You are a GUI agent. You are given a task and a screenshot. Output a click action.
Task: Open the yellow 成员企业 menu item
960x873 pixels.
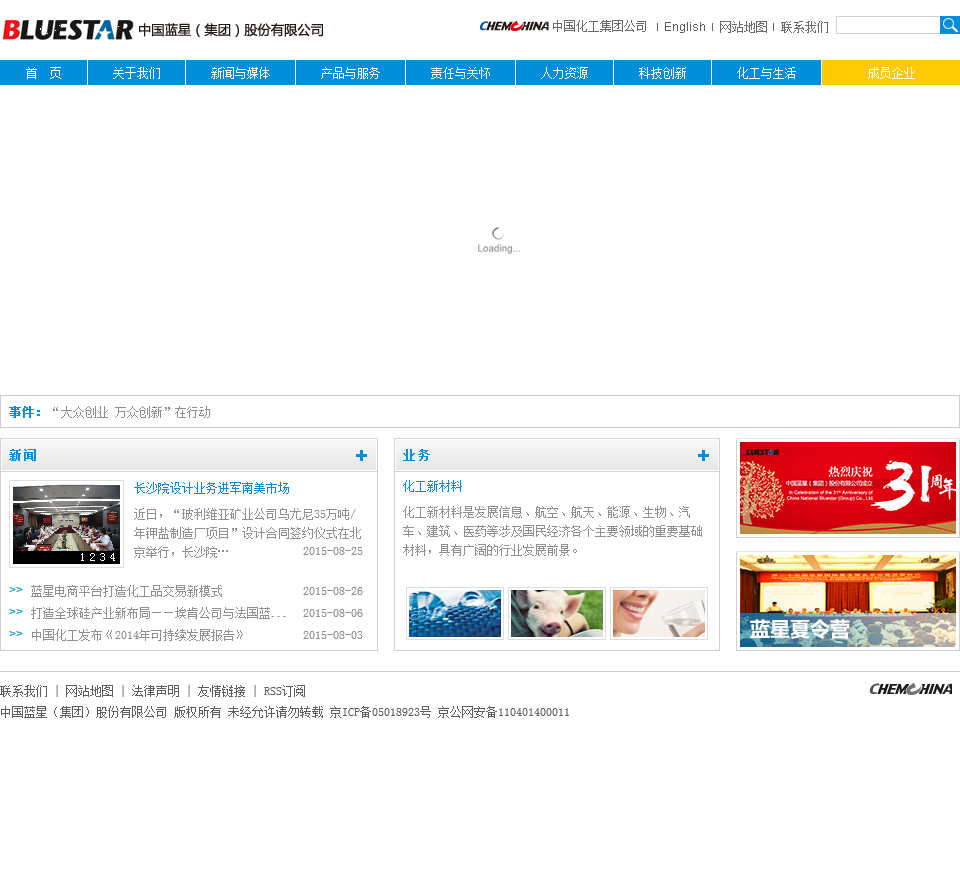891,73
